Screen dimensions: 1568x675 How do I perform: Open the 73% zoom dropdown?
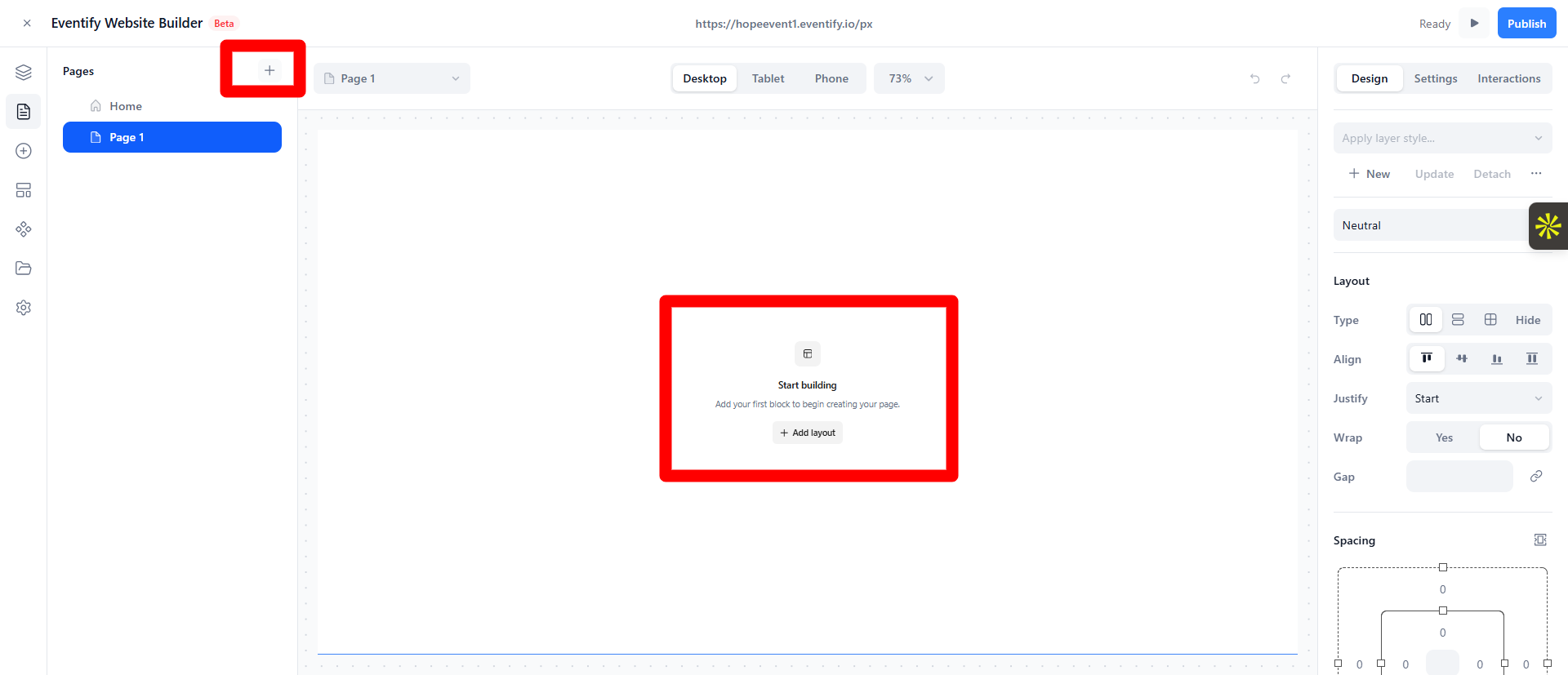tap(910, 78)
